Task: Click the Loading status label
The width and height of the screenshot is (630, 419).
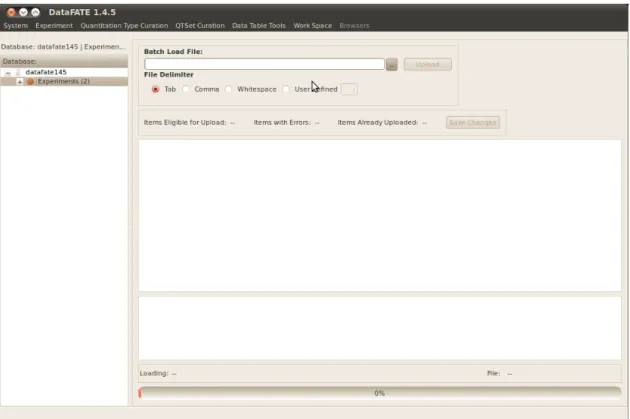Action: [154, 373]
